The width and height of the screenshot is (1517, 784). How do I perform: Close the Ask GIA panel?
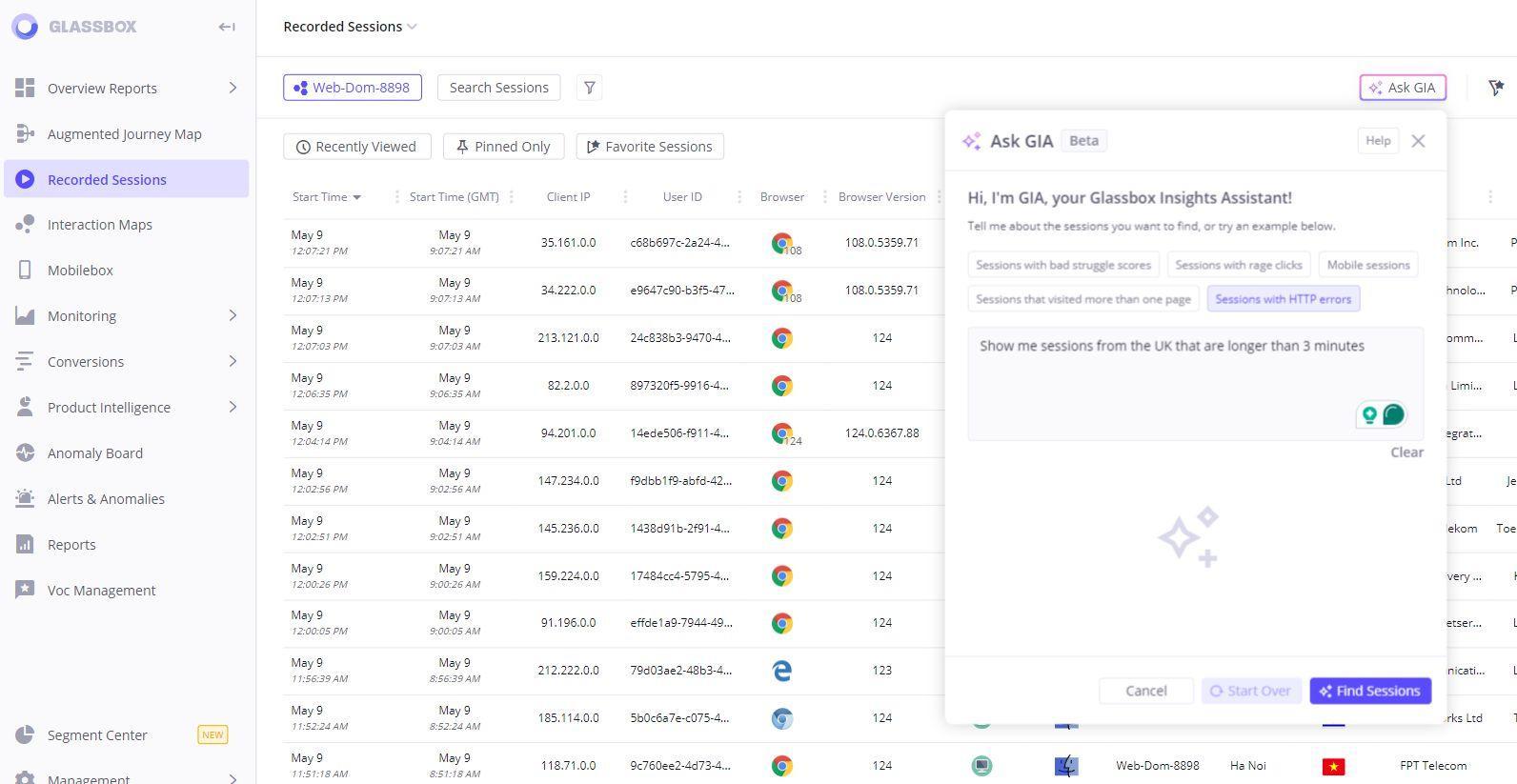tap(1418, 141)
